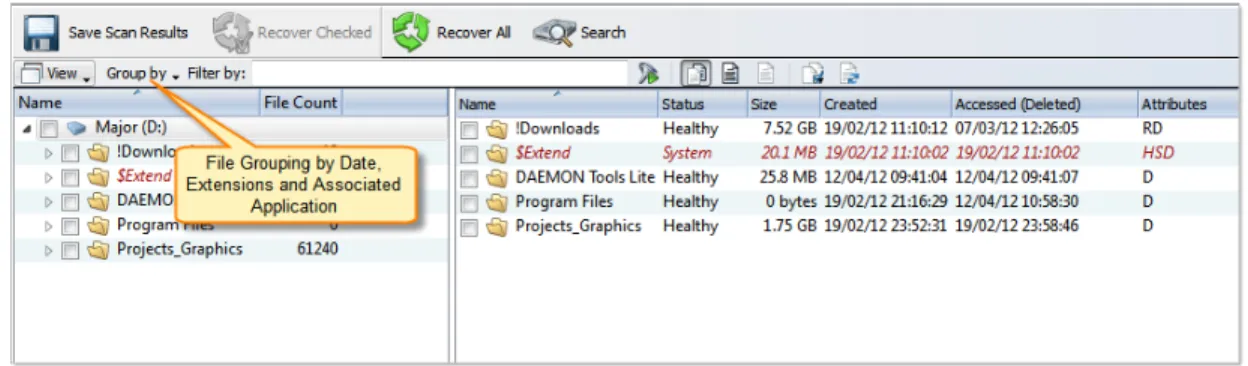Click the Recover All button

(452, 33)
